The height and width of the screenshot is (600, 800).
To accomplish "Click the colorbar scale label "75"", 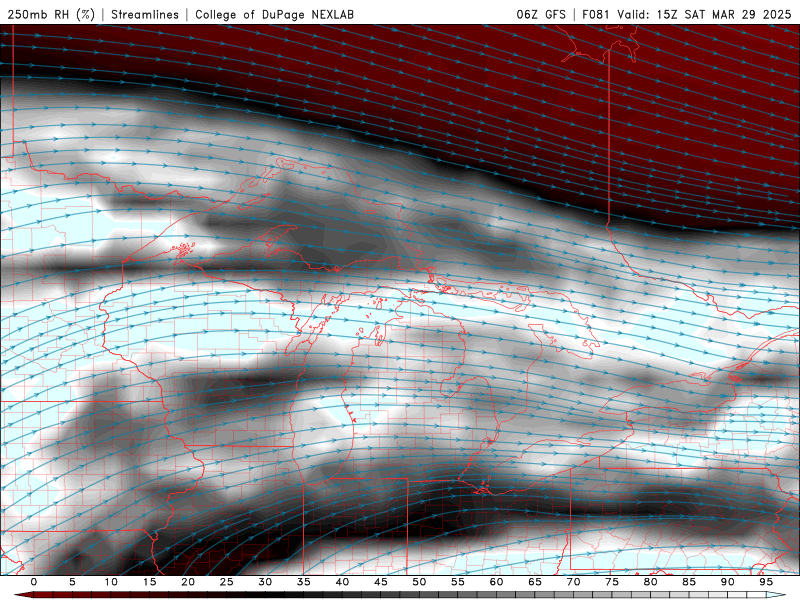I will coord(612,582).
